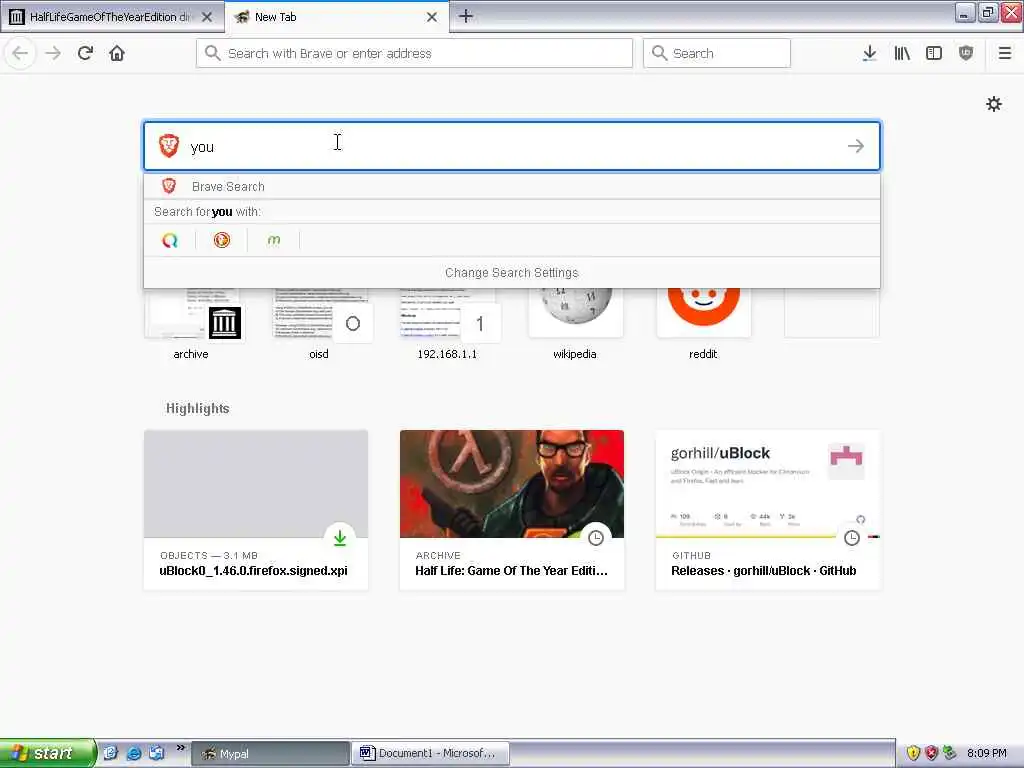Launch Internet Explorer from quick launch

pyautogui.click(x=134, y=753)
